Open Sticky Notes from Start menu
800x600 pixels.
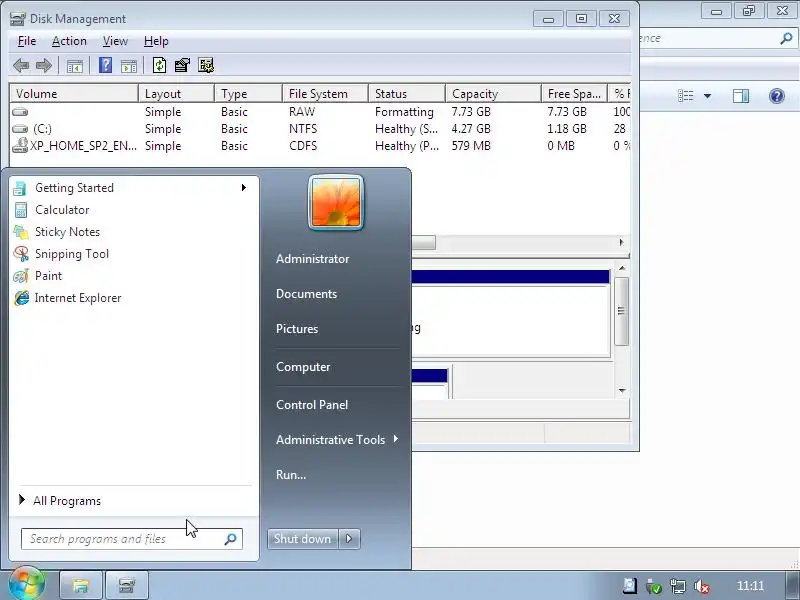134,232
